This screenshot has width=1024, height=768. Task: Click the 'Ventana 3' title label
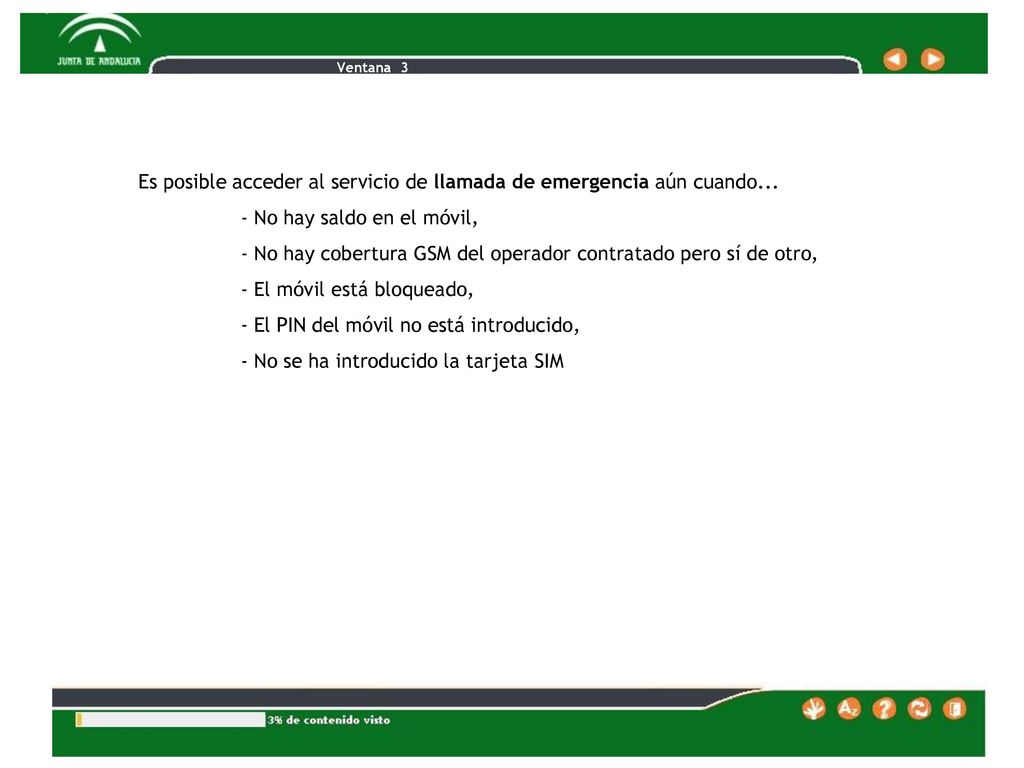point(372,67)
